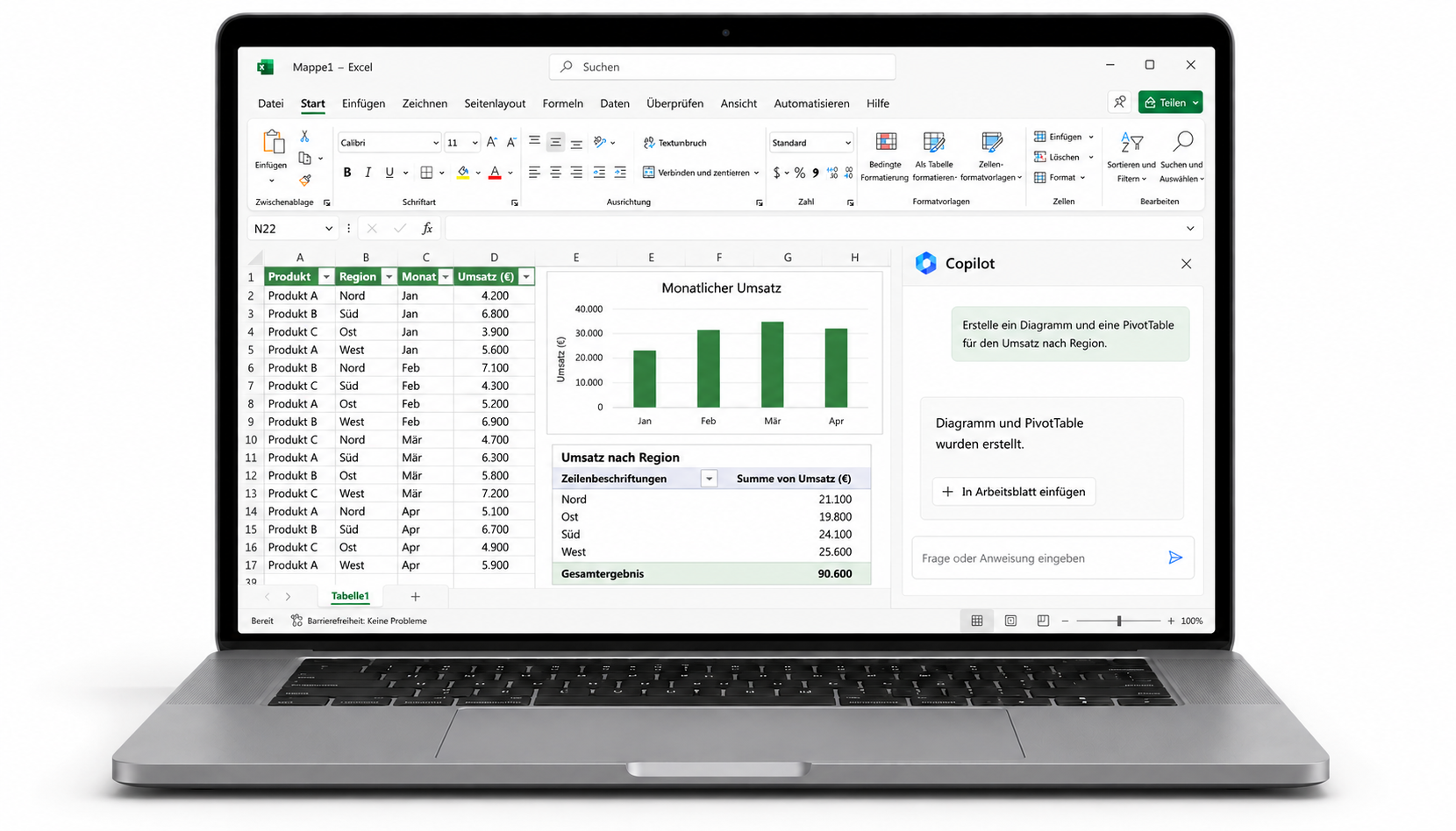This screenshot has height=831, width=1456.
Task: Click the font color red A swatch
Action: click(x=495, y=173)
